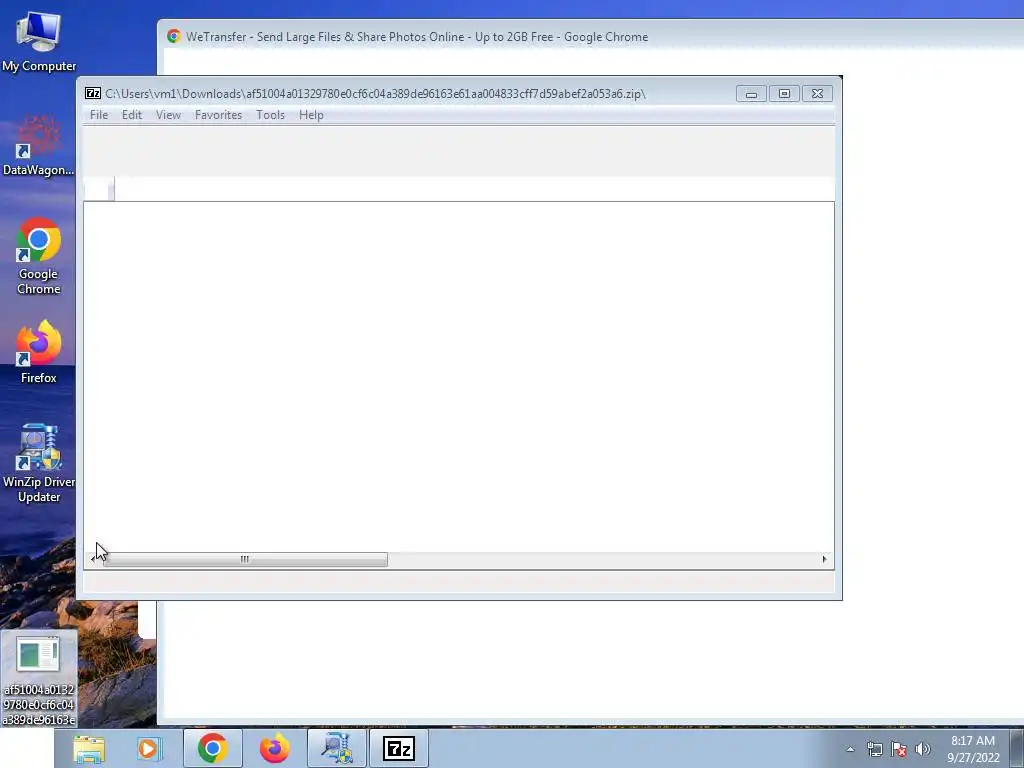Open Windows Media Player from the taskbar
Image resolution: width=1024 pixels, height=768 pixels.
tap(149, 748)
